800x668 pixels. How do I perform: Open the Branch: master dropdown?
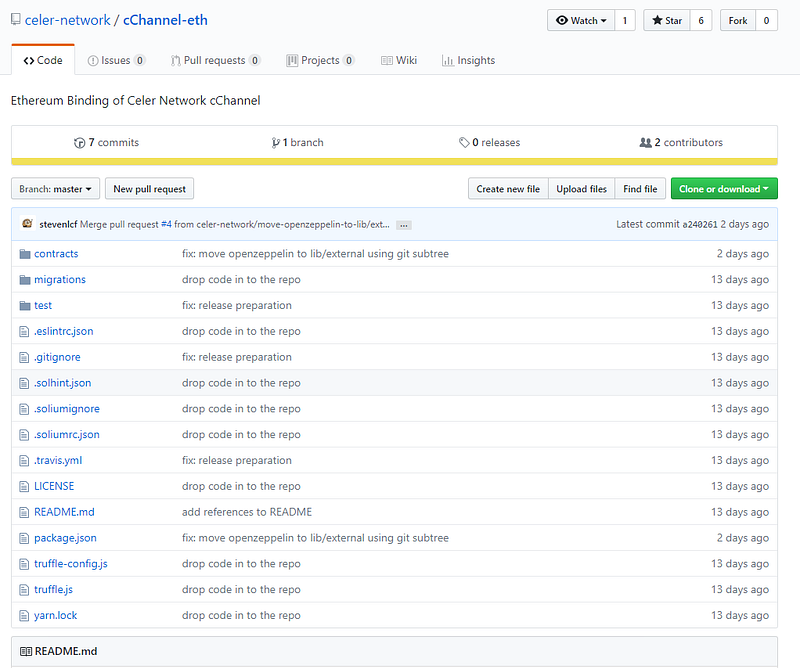click(x=55, y=189)
